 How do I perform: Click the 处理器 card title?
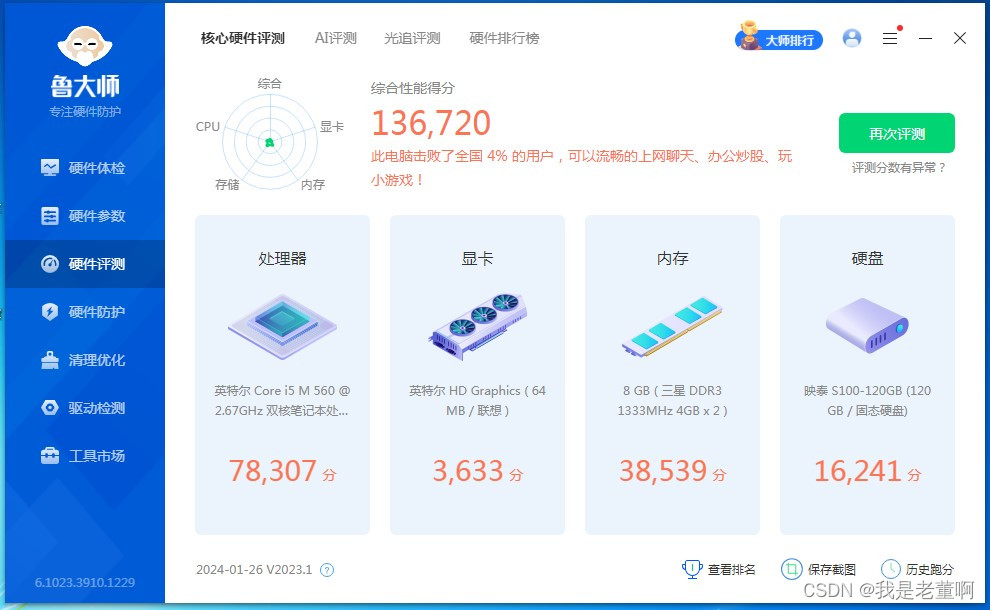point(282,259)
